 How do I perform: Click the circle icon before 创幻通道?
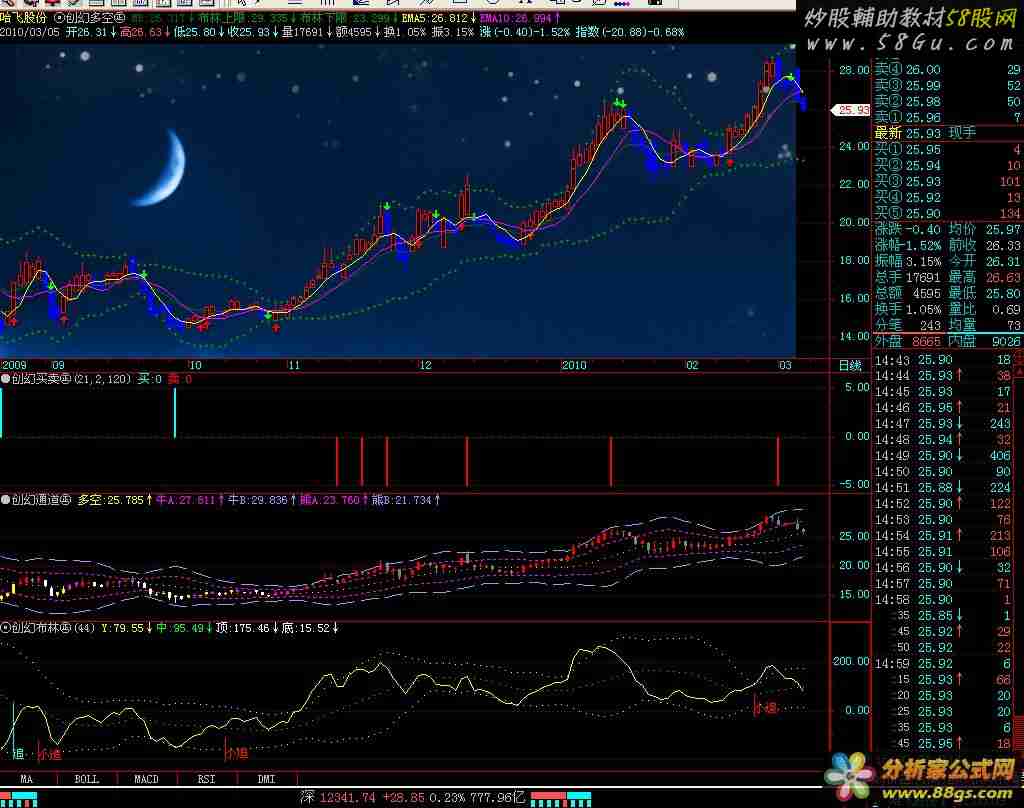6,500
